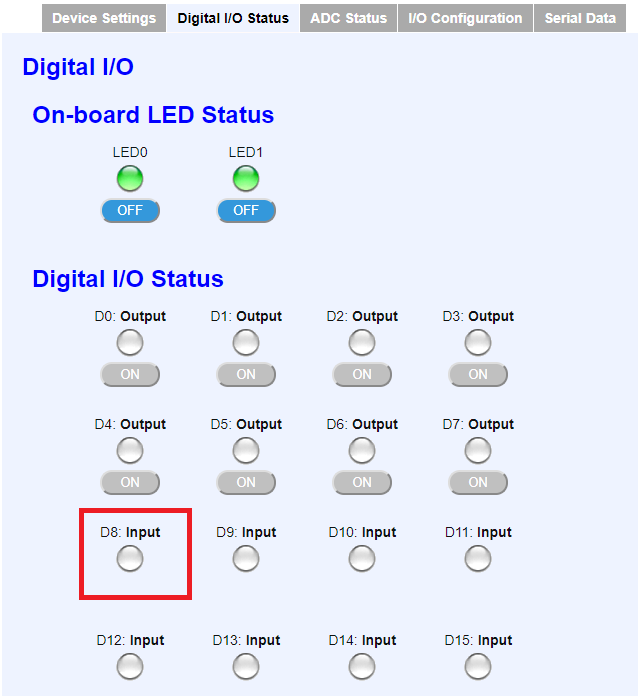Go to the Serial Data tab
Viewport: 638px width, 696px height.
[x=580, y=18]
